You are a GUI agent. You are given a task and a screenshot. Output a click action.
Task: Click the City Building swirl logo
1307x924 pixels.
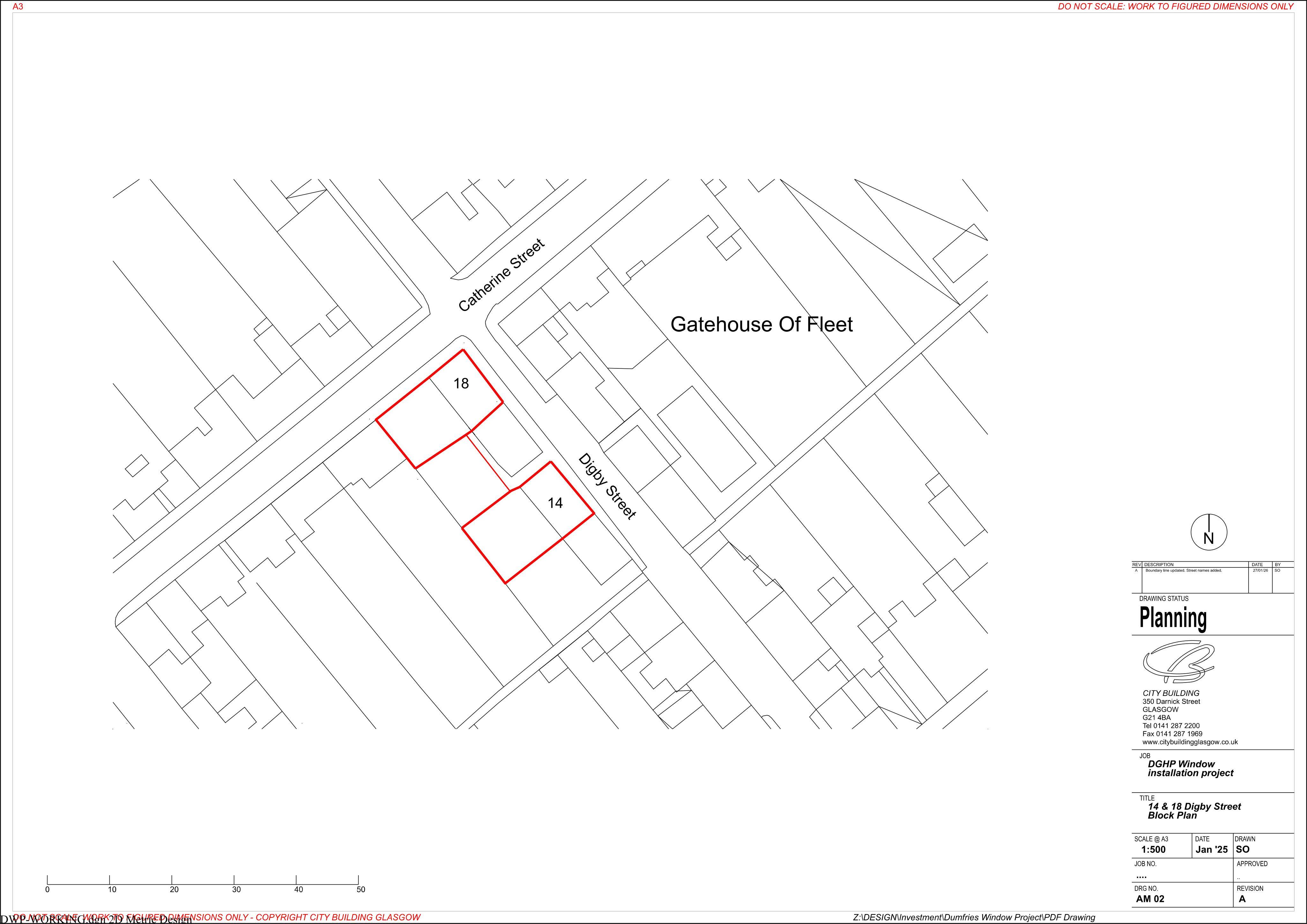1179,662
